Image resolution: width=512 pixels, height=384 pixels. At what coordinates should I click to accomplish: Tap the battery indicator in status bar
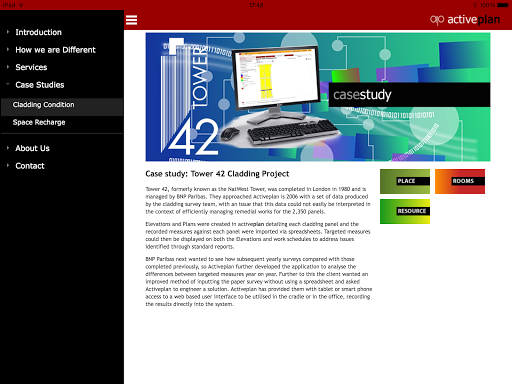coord(503,5)
